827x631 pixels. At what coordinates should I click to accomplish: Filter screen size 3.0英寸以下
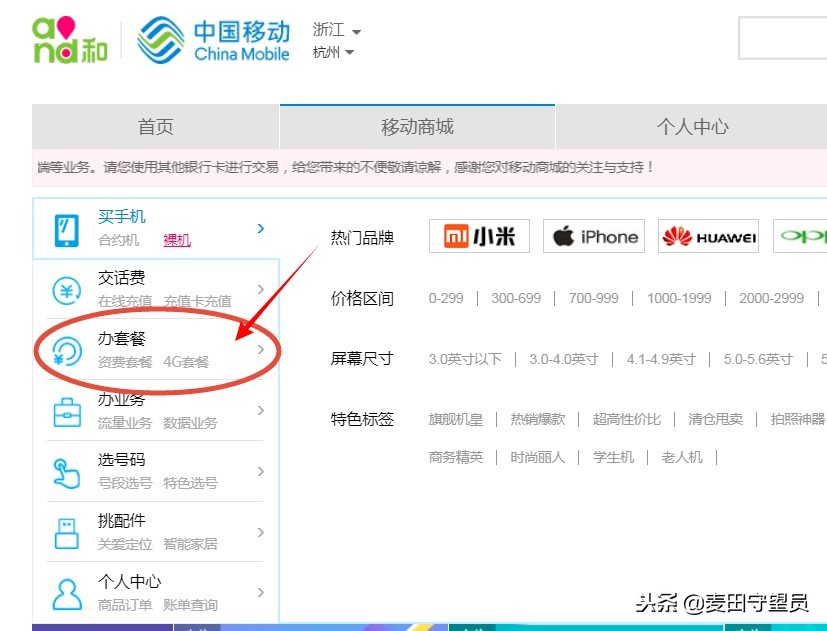point(465,359)
